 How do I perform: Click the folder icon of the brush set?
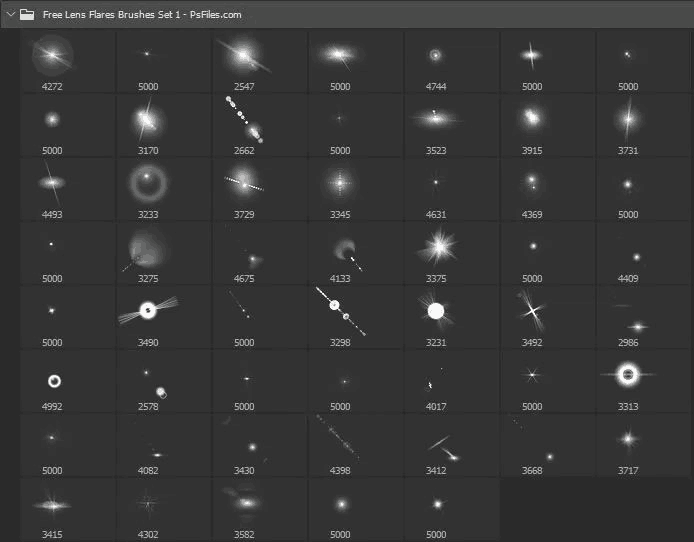[x=27, y=15]
